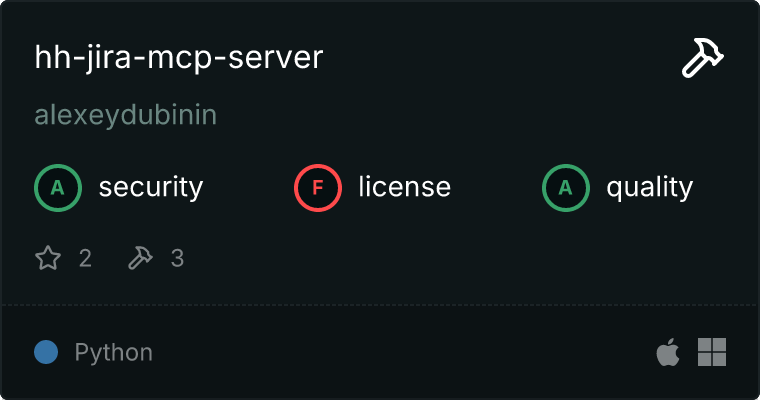Click the green A badge beside quality
The width and height of the screenshot is (760, 400).
coord(566,188)
